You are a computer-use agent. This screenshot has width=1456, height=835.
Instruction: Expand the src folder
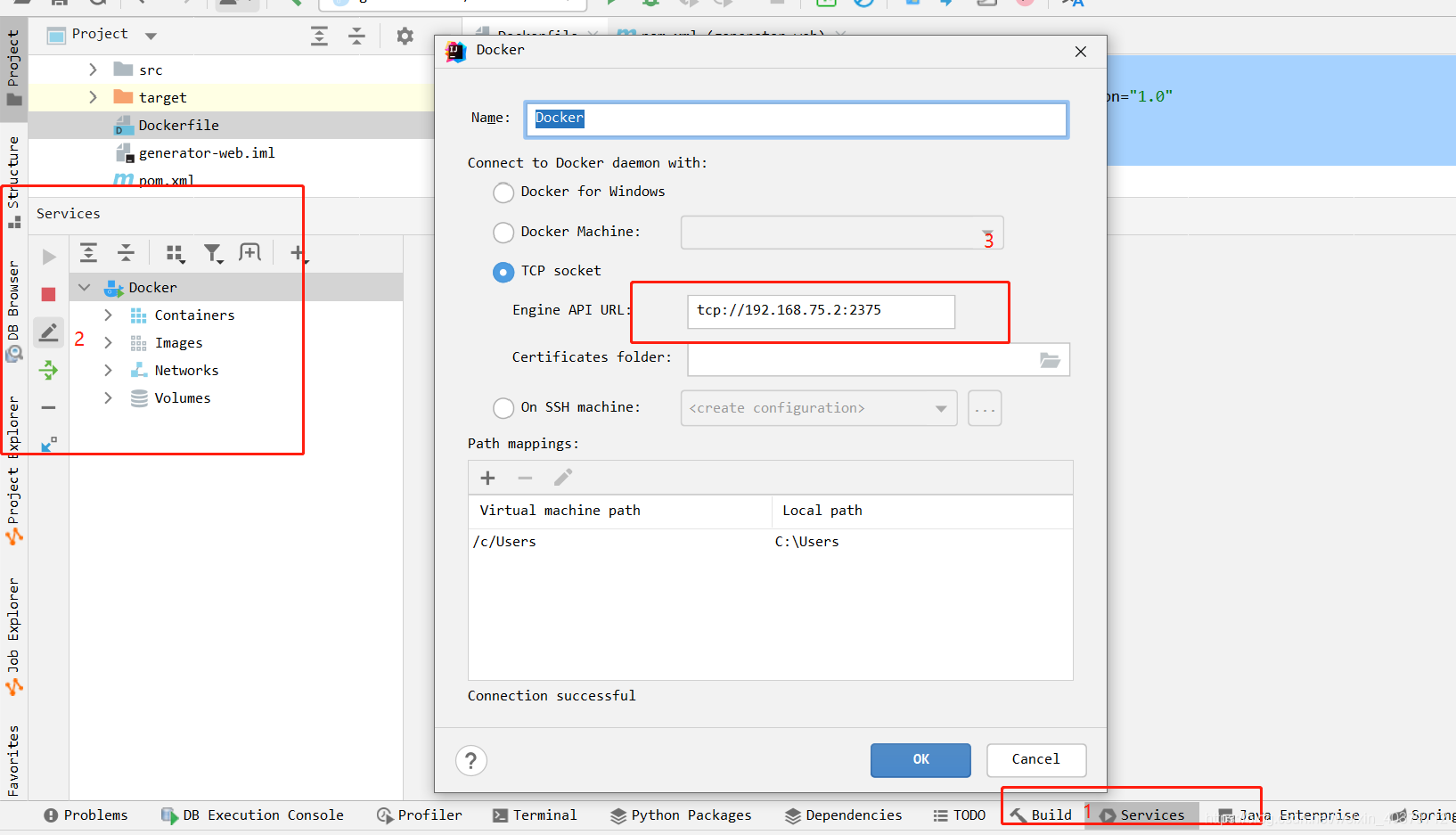click(x=93, y=70)
